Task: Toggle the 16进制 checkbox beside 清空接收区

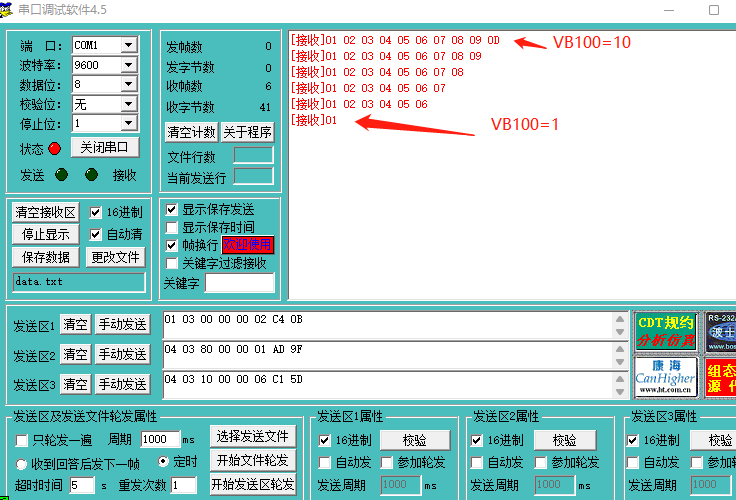Action: pos(96,213)
